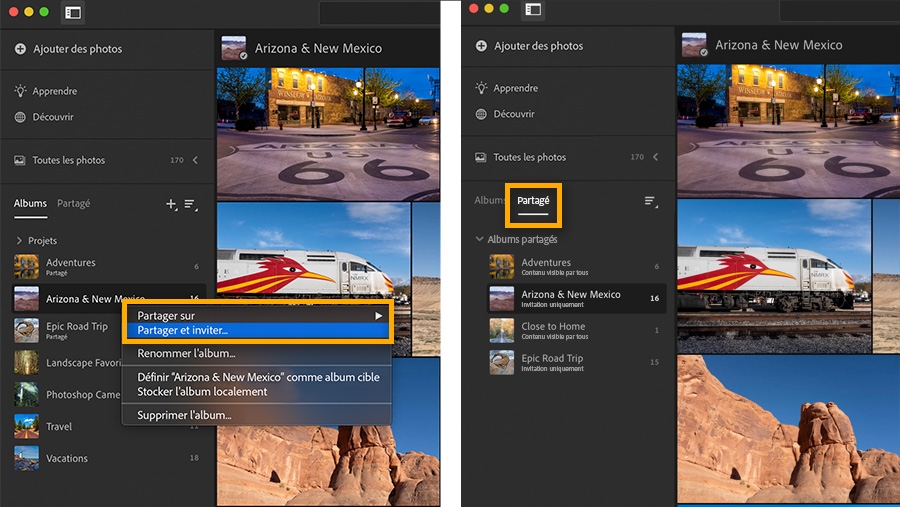Switch to the Albums tab in the right window
The height and width of the screenshot is (507, 900).
(x=489, y=200)
